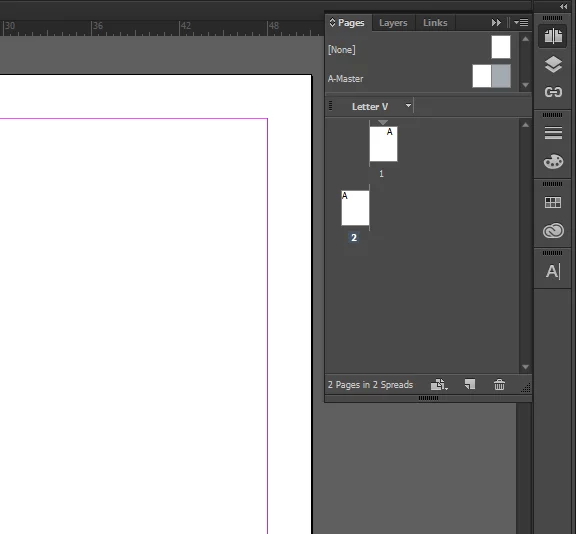Click highlighted page number 2 label
This screenshot has width=576, height=534.
[x=354, y=238]
